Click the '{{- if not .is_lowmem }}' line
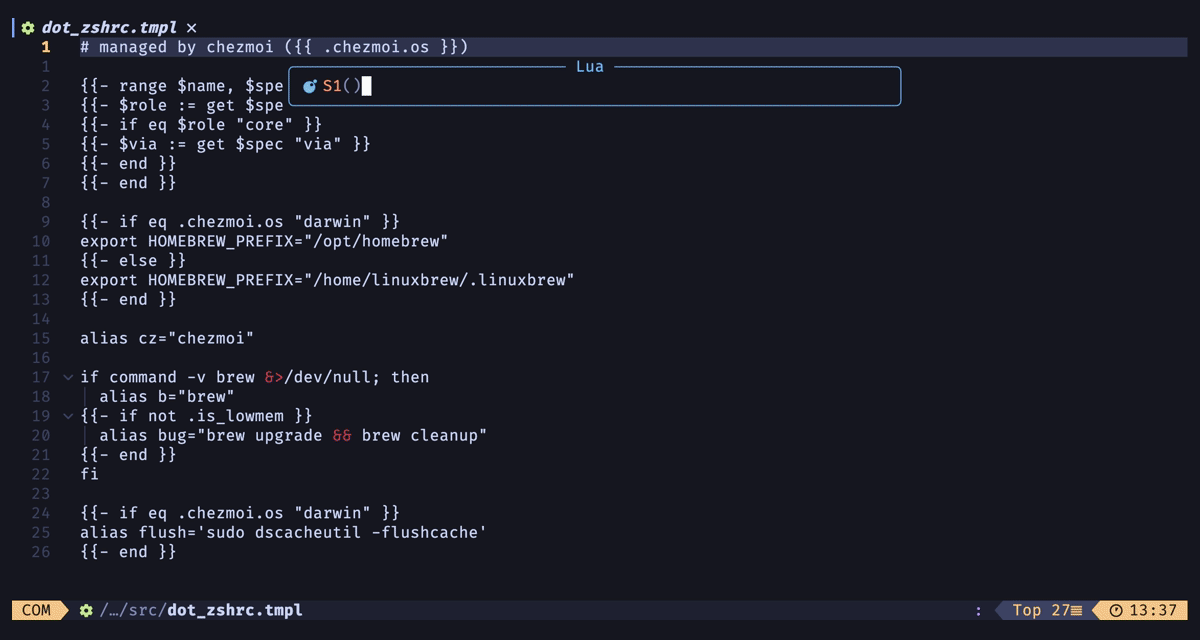 [196, 416]
